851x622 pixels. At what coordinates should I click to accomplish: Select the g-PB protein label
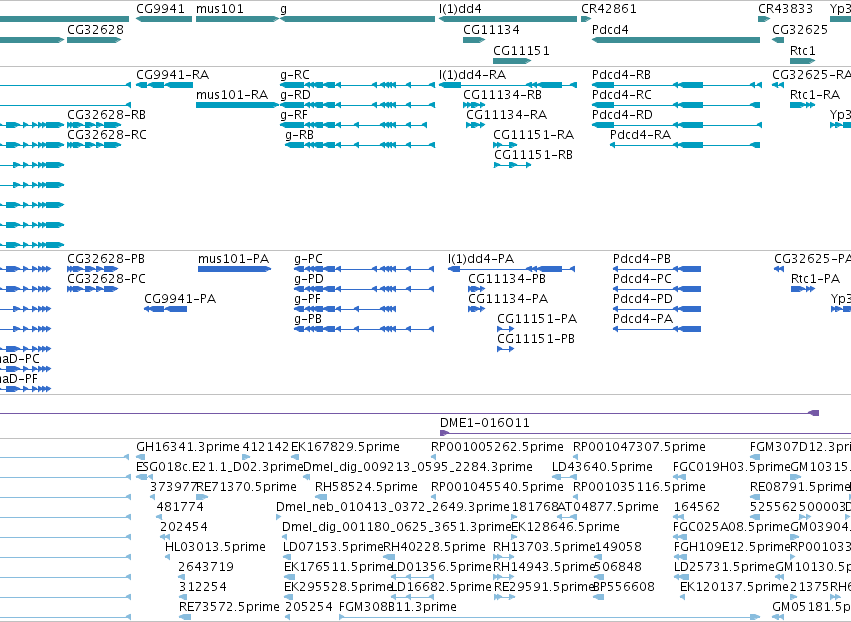[308, 319]
